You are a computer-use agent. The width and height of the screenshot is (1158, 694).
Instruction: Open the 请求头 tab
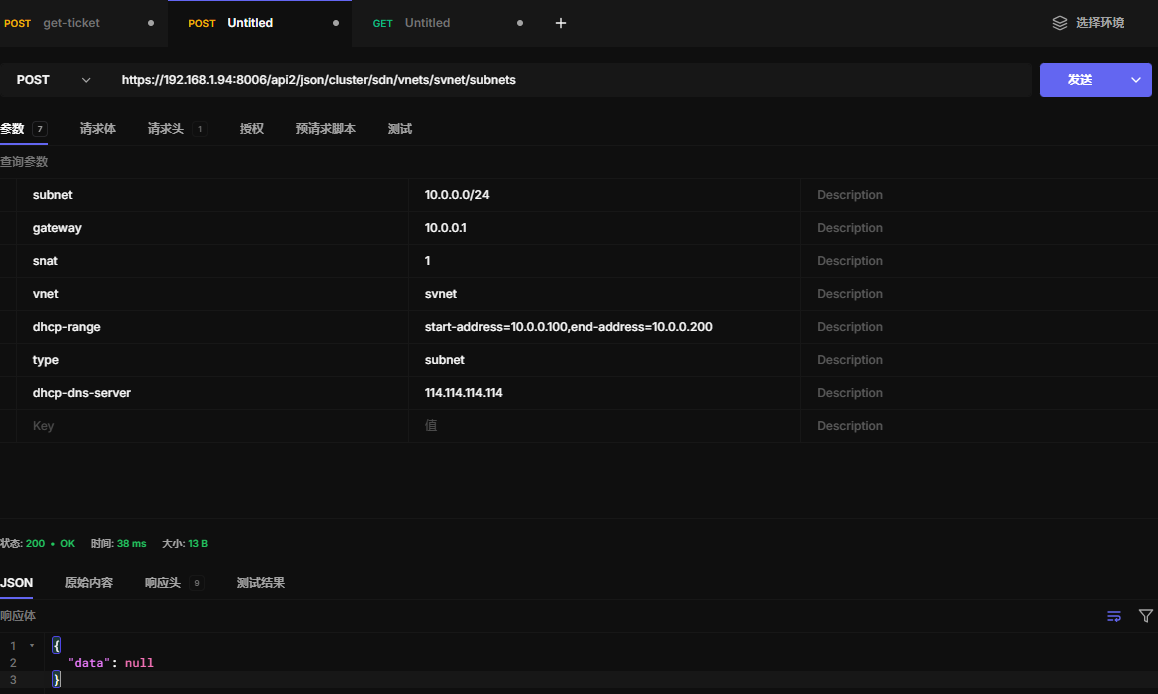pyautogui.click(x=166, y=129)
